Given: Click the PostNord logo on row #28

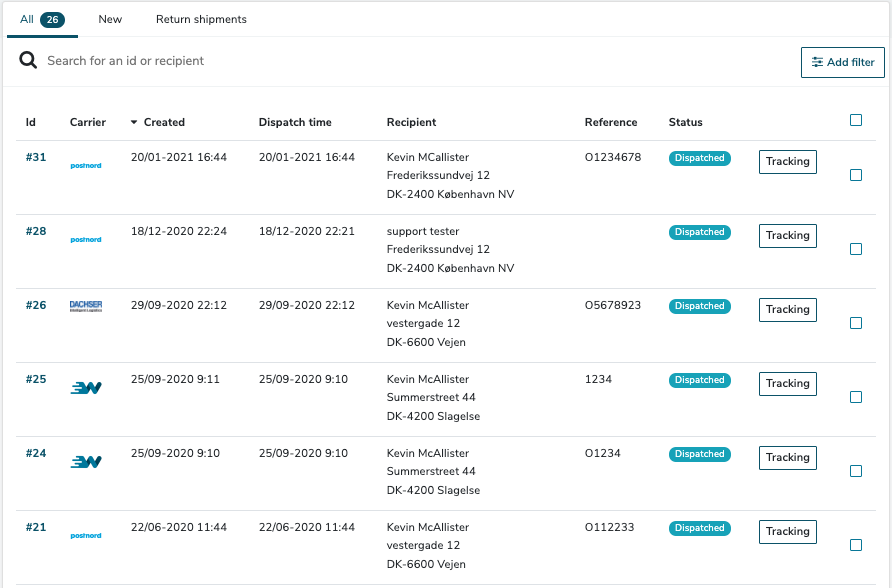Looking at the screenshot, I should [88, 239].
